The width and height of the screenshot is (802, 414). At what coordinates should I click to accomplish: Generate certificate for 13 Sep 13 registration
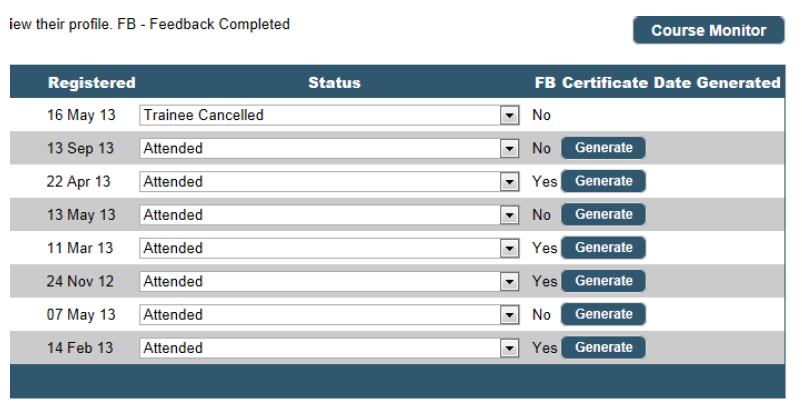coord(603,148)
